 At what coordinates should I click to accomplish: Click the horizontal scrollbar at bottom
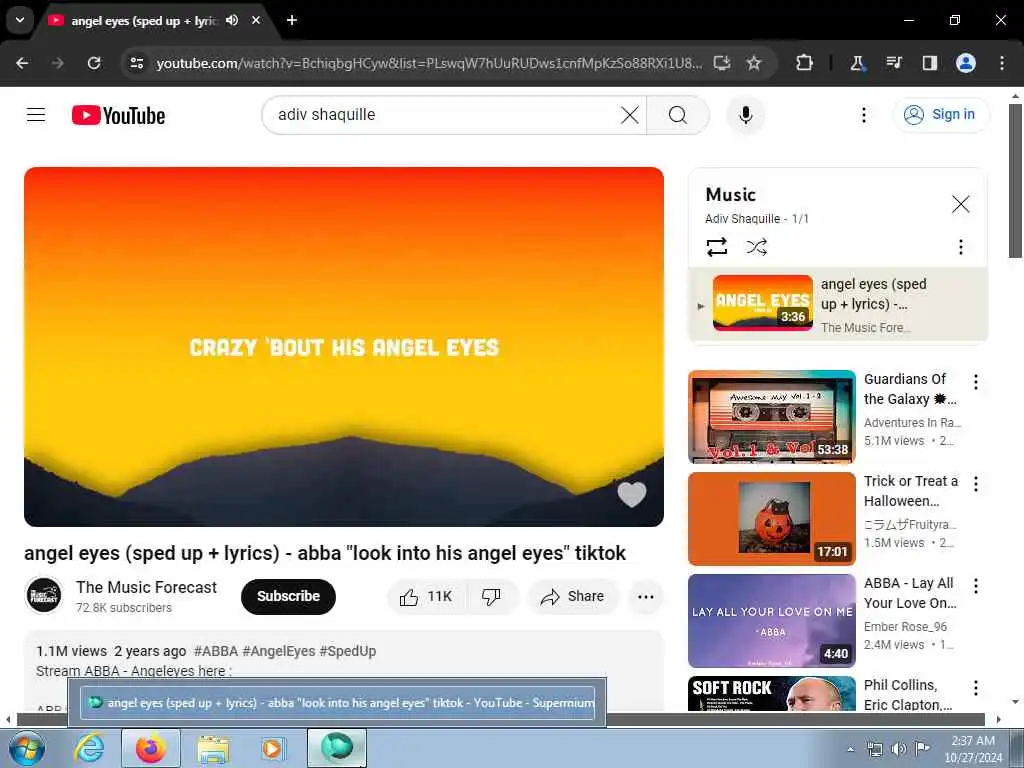[500, 720]
